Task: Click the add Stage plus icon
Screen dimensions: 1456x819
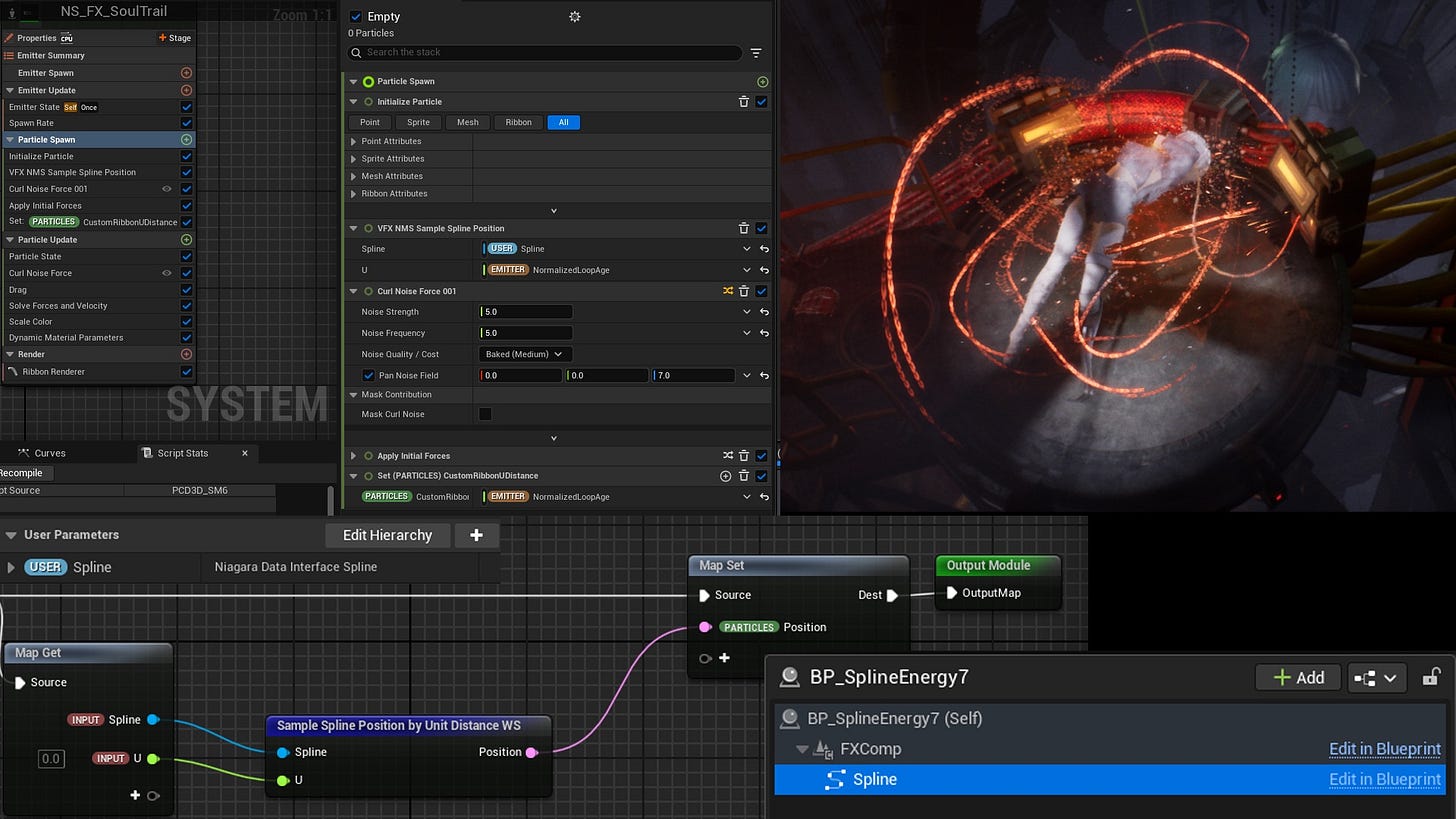Action: point(163,38)
